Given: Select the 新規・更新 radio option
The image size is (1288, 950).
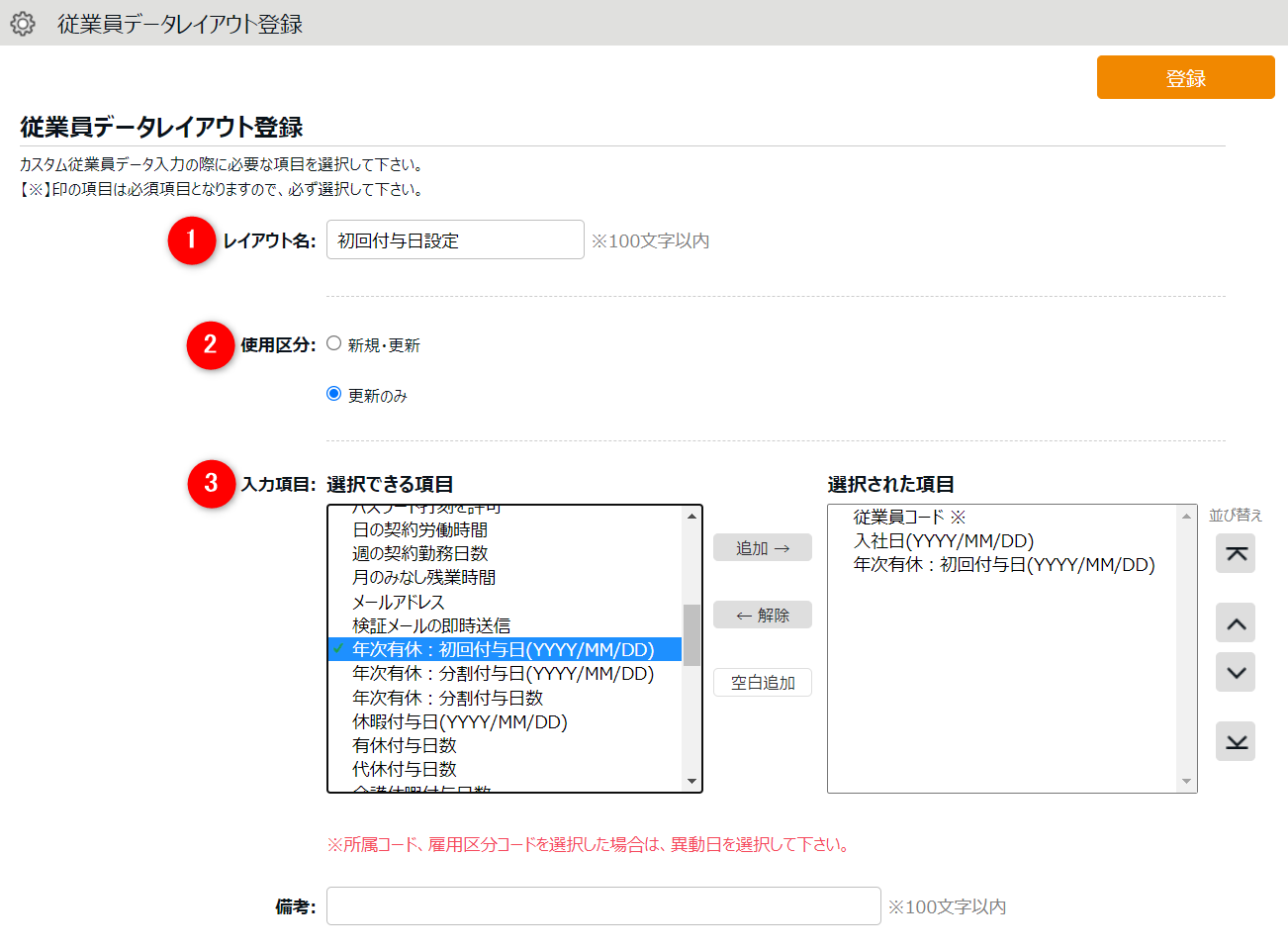Looking at the screenshot, I should pyautogui.click(x=334, y=343).
